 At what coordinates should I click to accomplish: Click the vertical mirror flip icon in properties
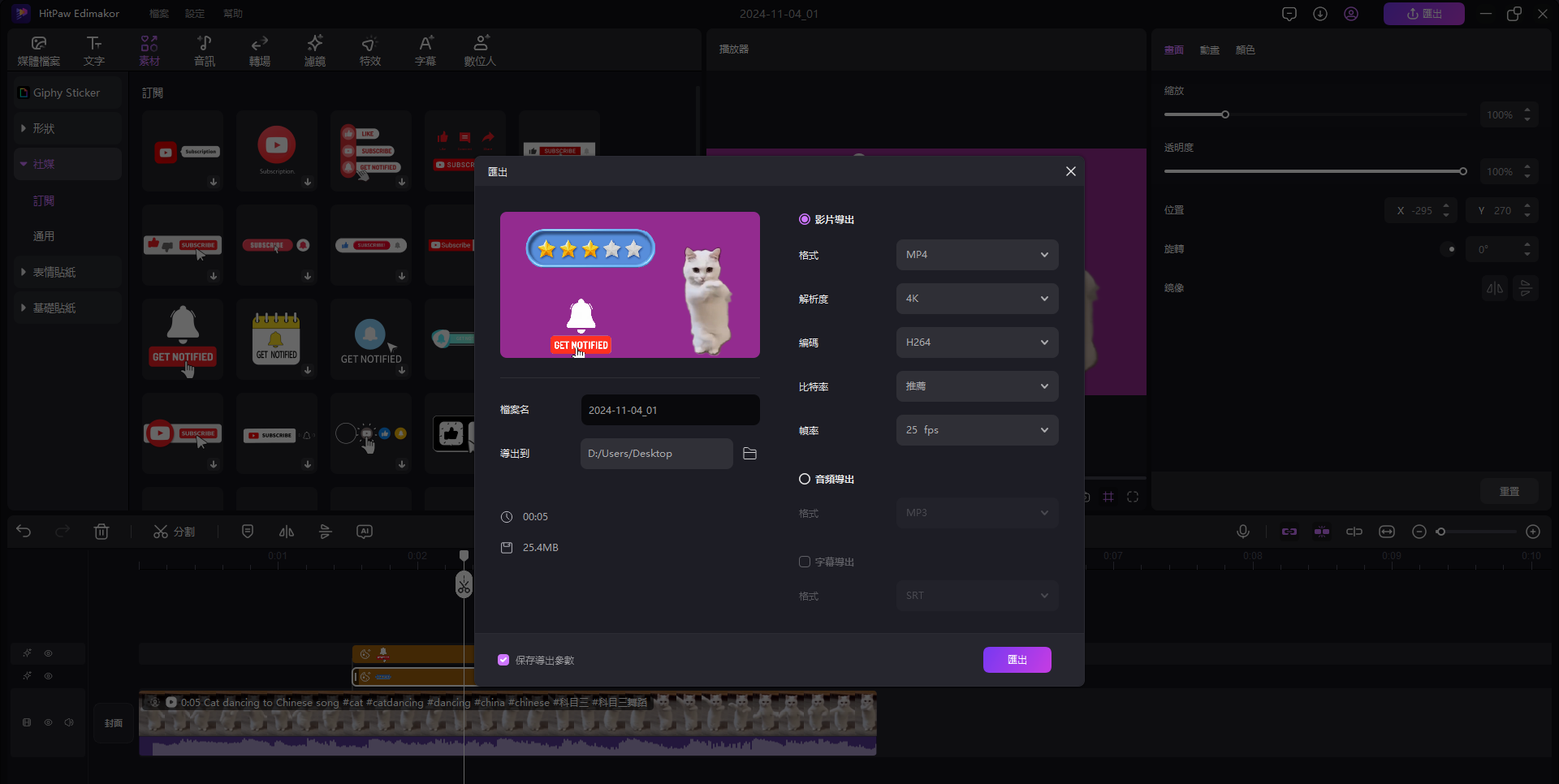tap(1526, 288)
